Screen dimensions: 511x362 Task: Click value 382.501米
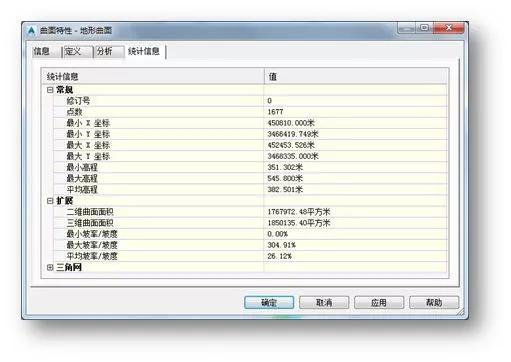point(285,190)
